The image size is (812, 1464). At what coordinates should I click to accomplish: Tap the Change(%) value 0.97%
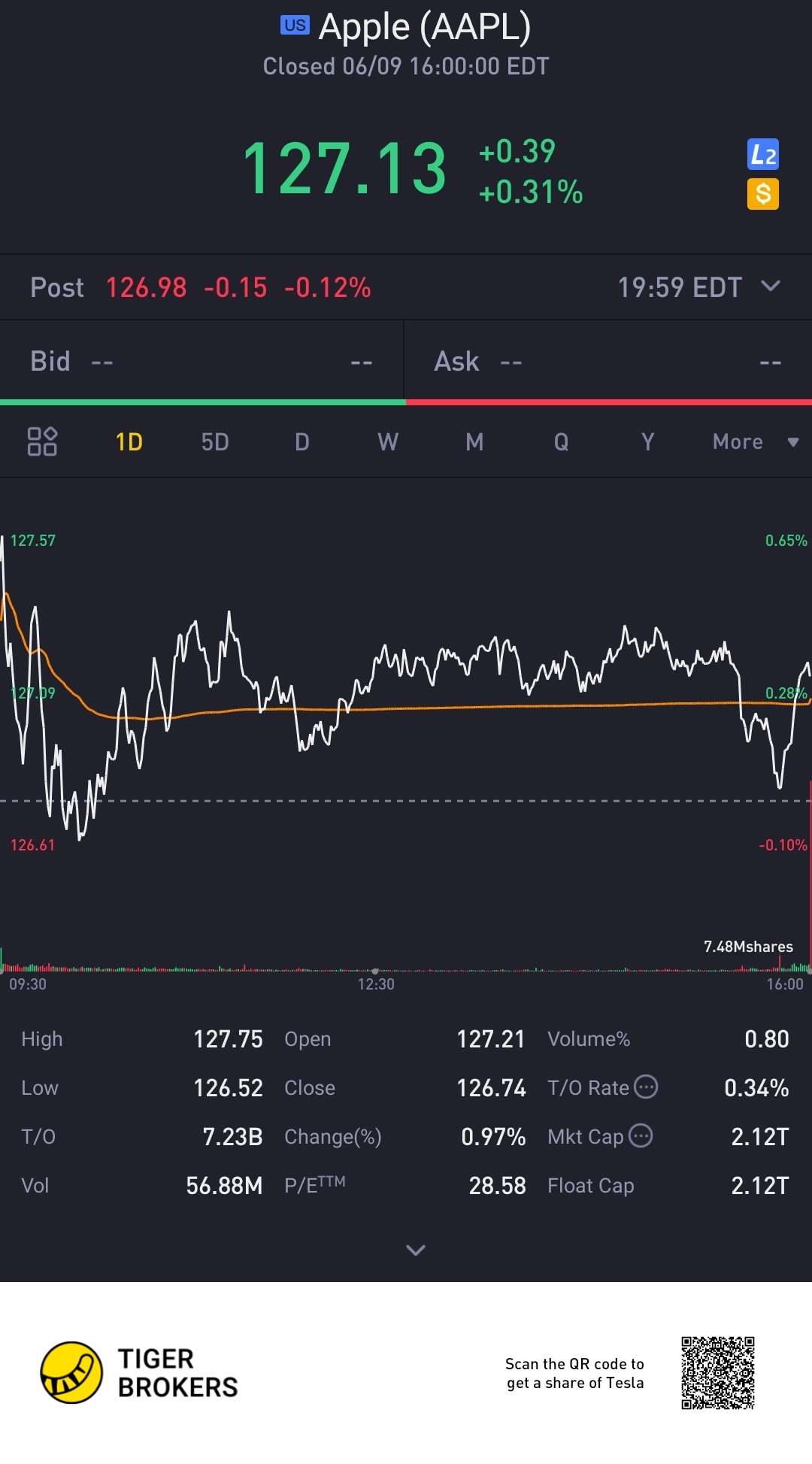(493, 1137)
